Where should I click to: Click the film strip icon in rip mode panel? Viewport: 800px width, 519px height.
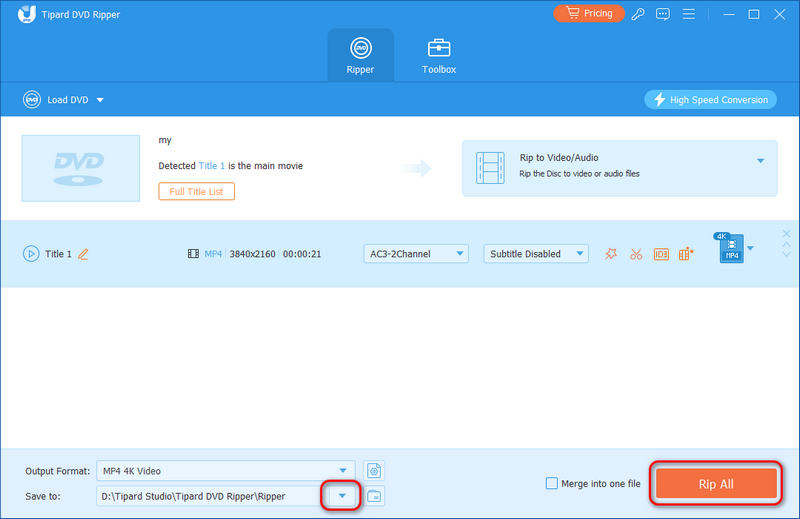pyautogui.click(x=490, y=168)
